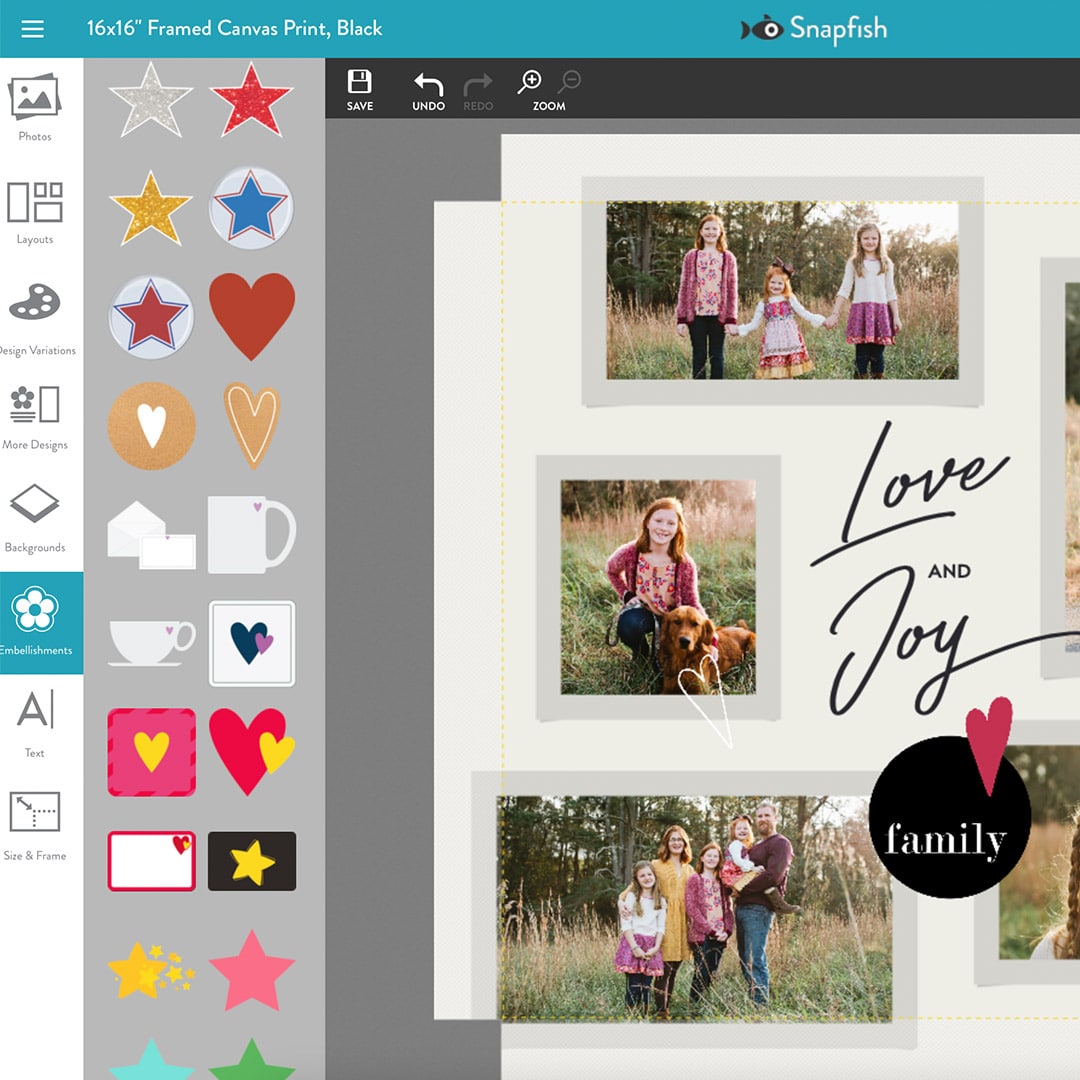Select the red glitter star sticker
Viewport: 1080px width, 1080px height.
point(251,97)
